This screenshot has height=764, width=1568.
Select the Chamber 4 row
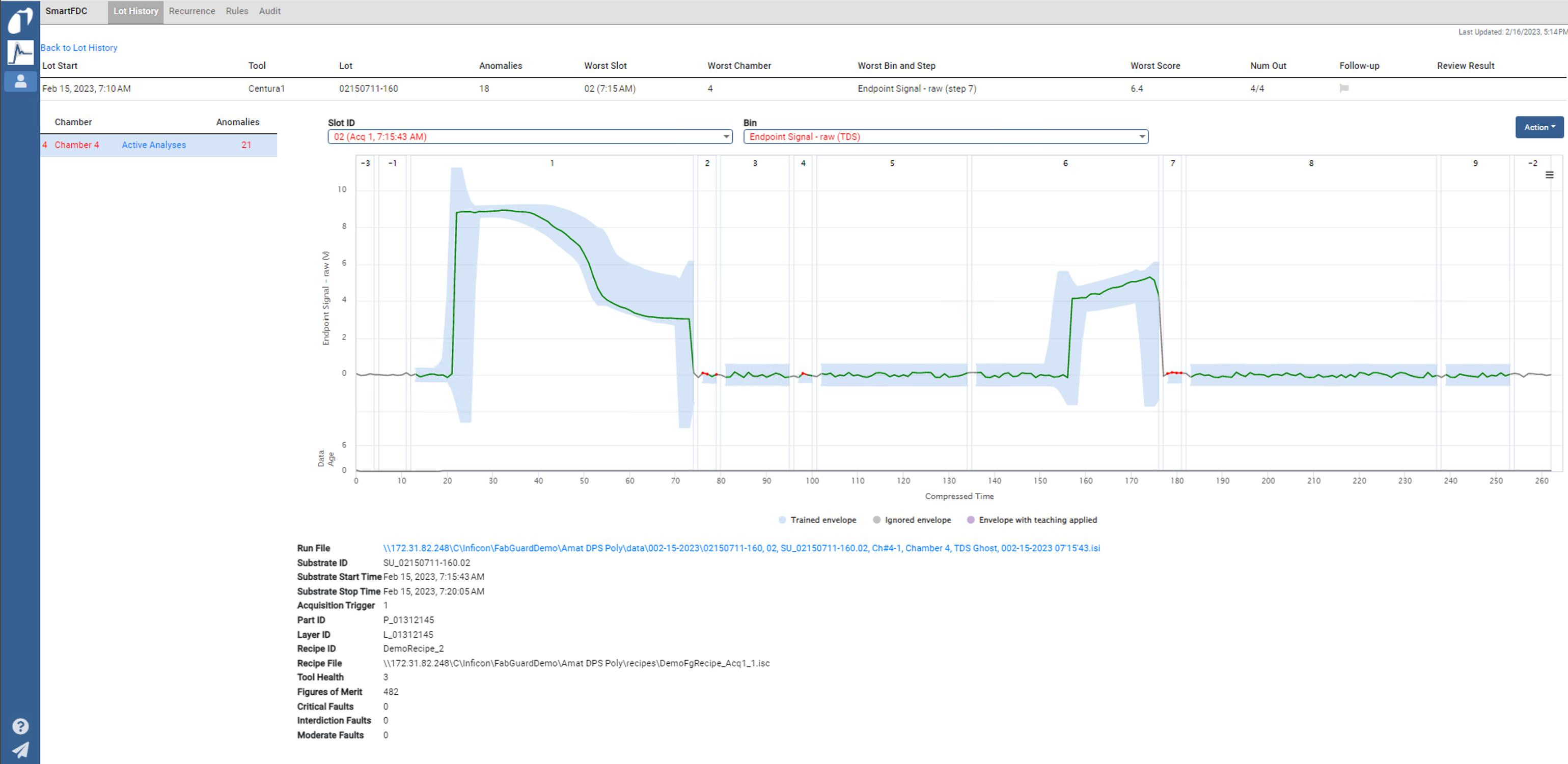point(77,145)
